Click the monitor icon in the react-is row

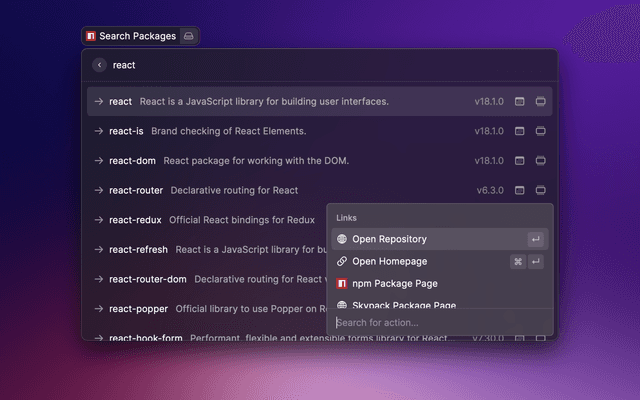point(541,131)
